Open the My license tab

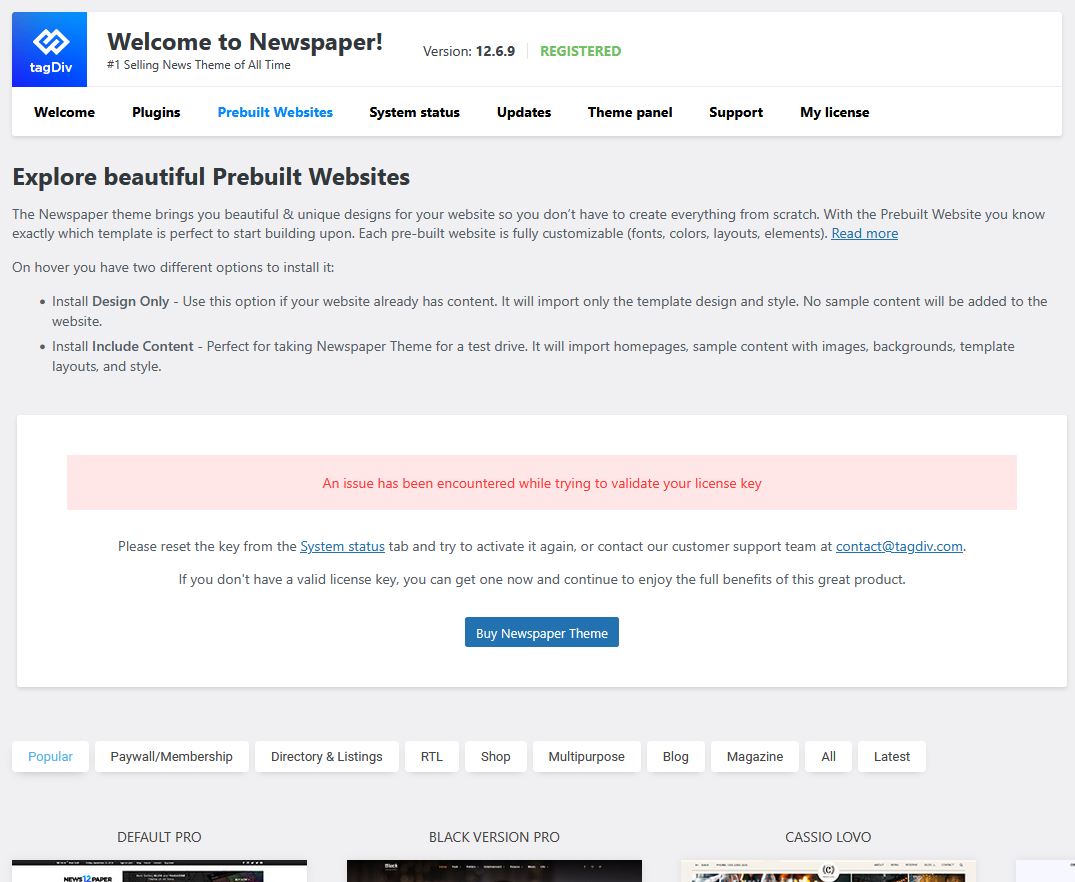pyautogui.click(x=834, y=112)
